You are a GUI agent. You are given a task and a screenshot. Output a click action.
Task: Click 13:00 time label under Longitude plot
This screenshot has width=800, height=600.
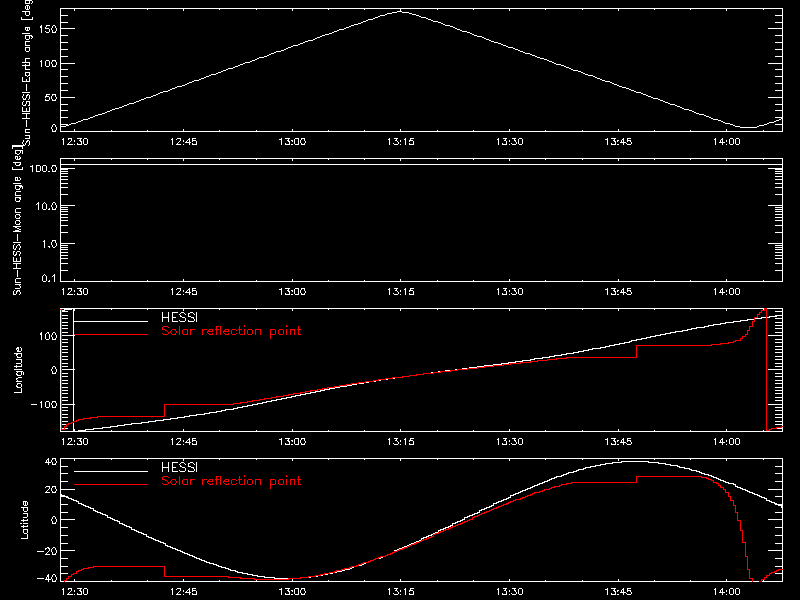[292, 442]
